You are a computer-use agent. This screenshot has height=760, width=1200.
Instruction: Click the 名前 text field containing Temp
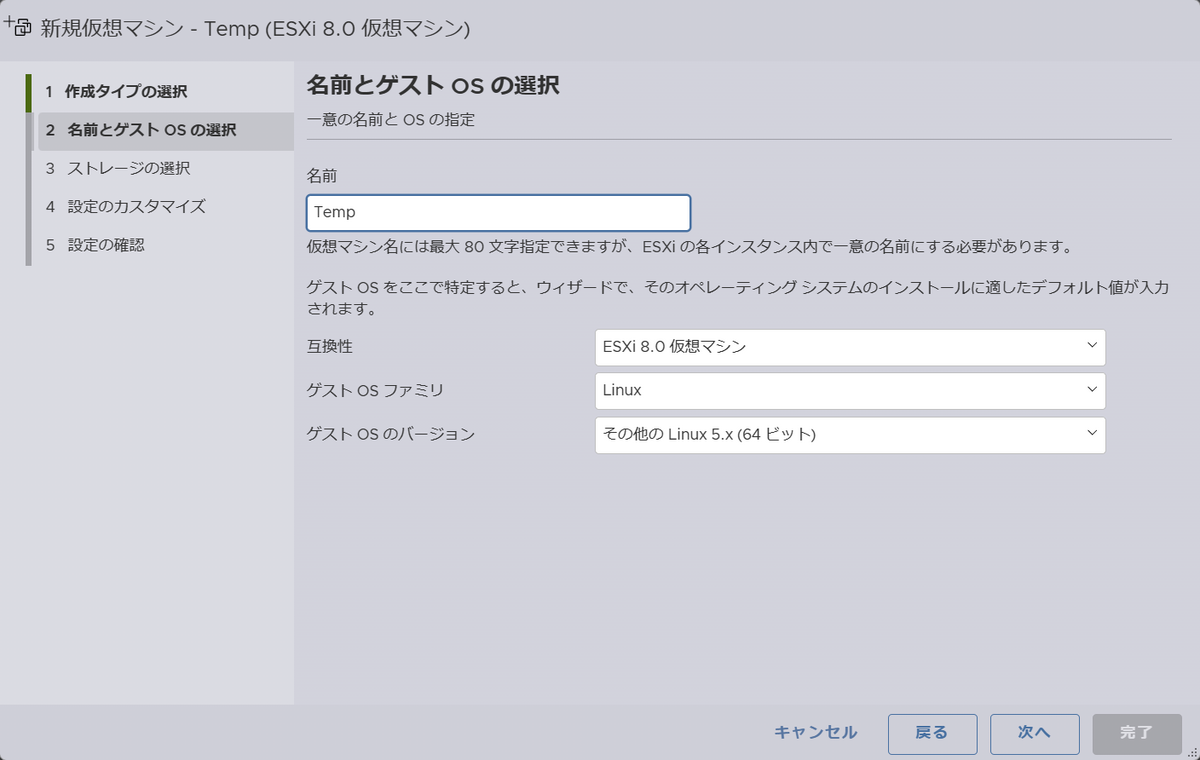pos(498,212)
